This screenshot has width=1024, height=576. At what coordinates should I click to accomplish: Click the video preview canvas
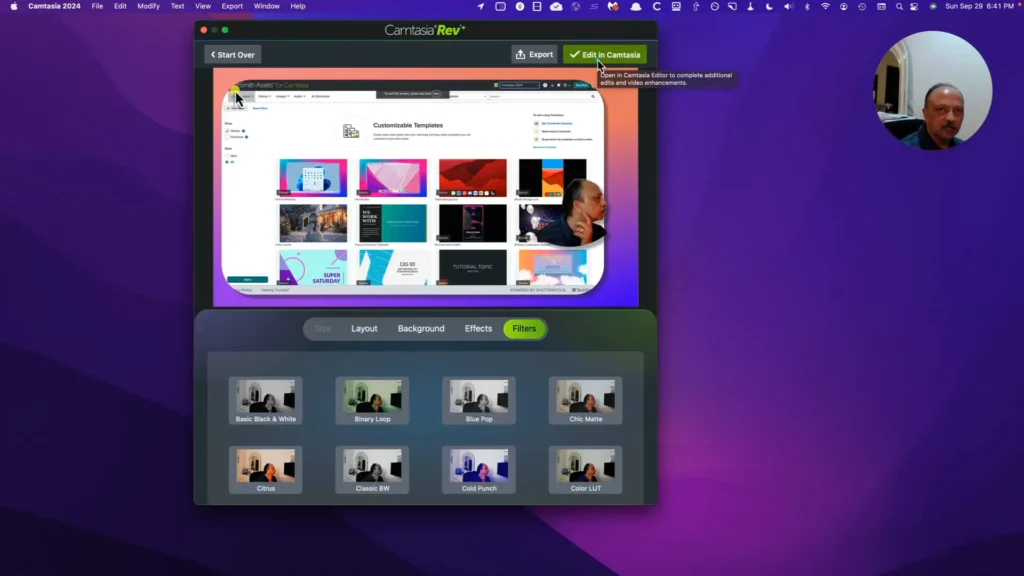(x=426, y=187)
